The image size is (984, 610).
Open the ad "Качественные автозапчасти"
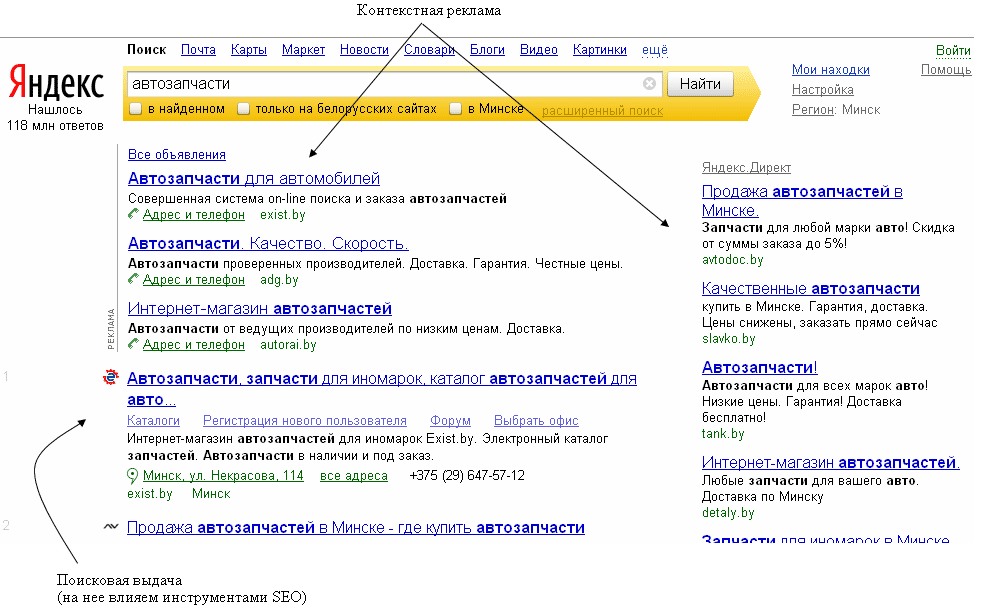(x=811, y=289)
